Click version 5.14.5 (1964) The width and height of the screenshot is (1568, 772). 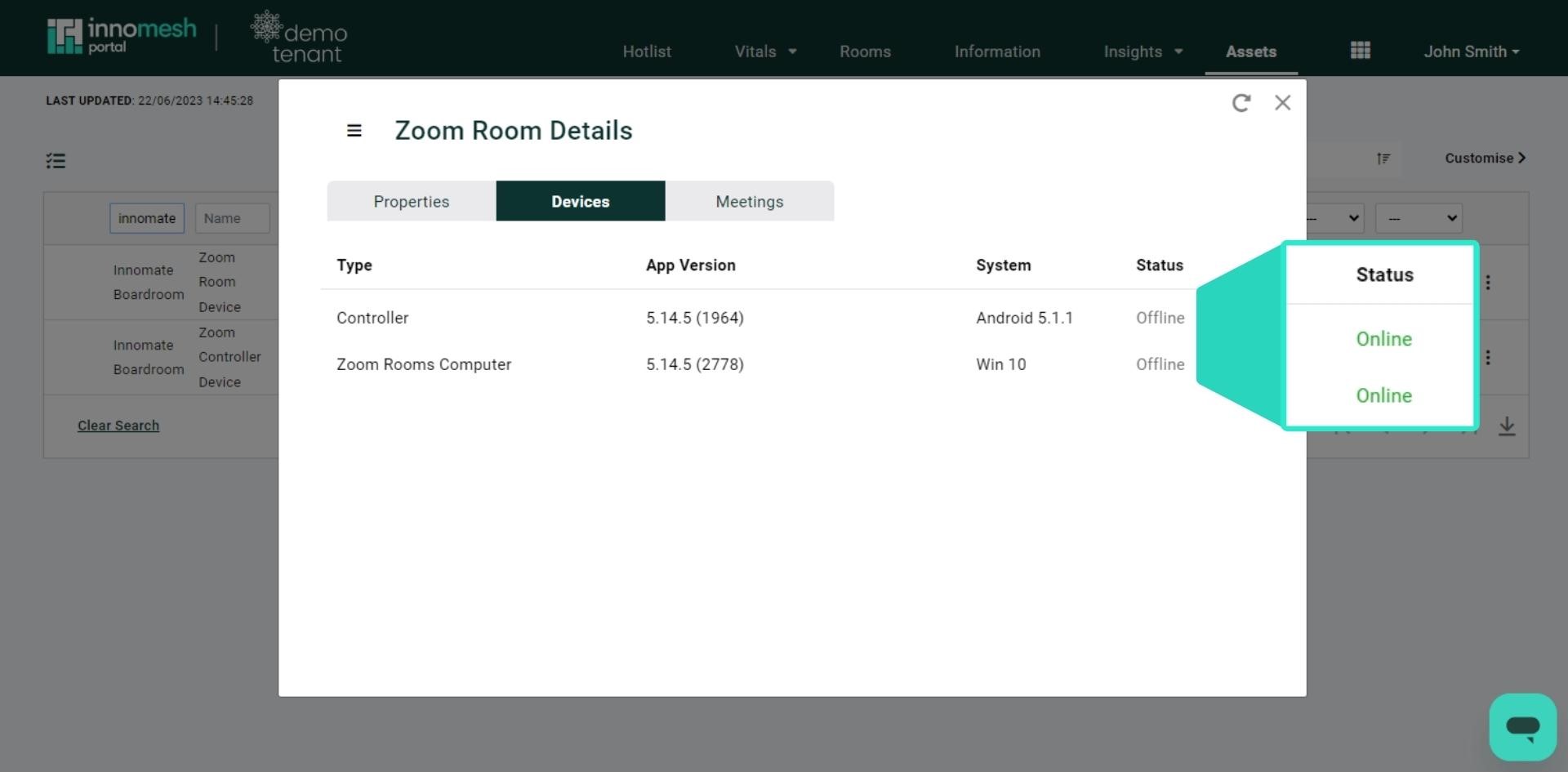tap(695, 318)
